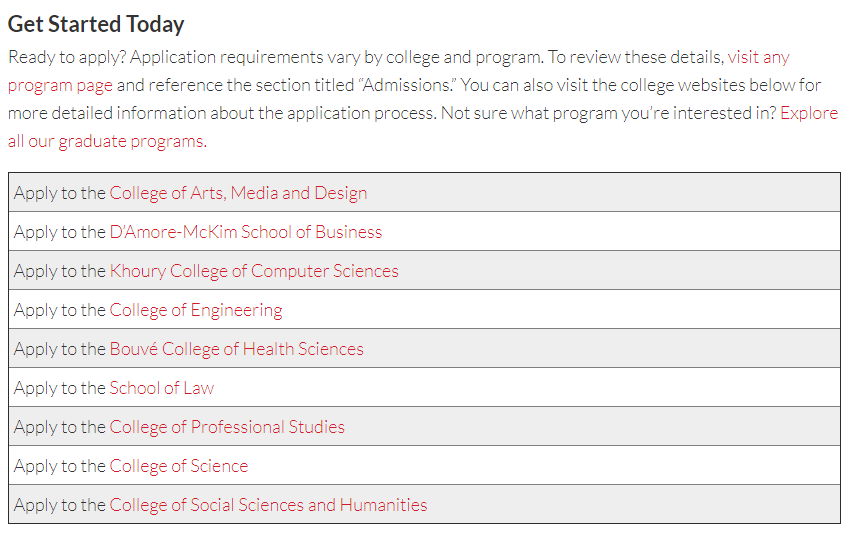
Task: Click the 'Get Started Today' heading
Action: [x=96, y=24]
